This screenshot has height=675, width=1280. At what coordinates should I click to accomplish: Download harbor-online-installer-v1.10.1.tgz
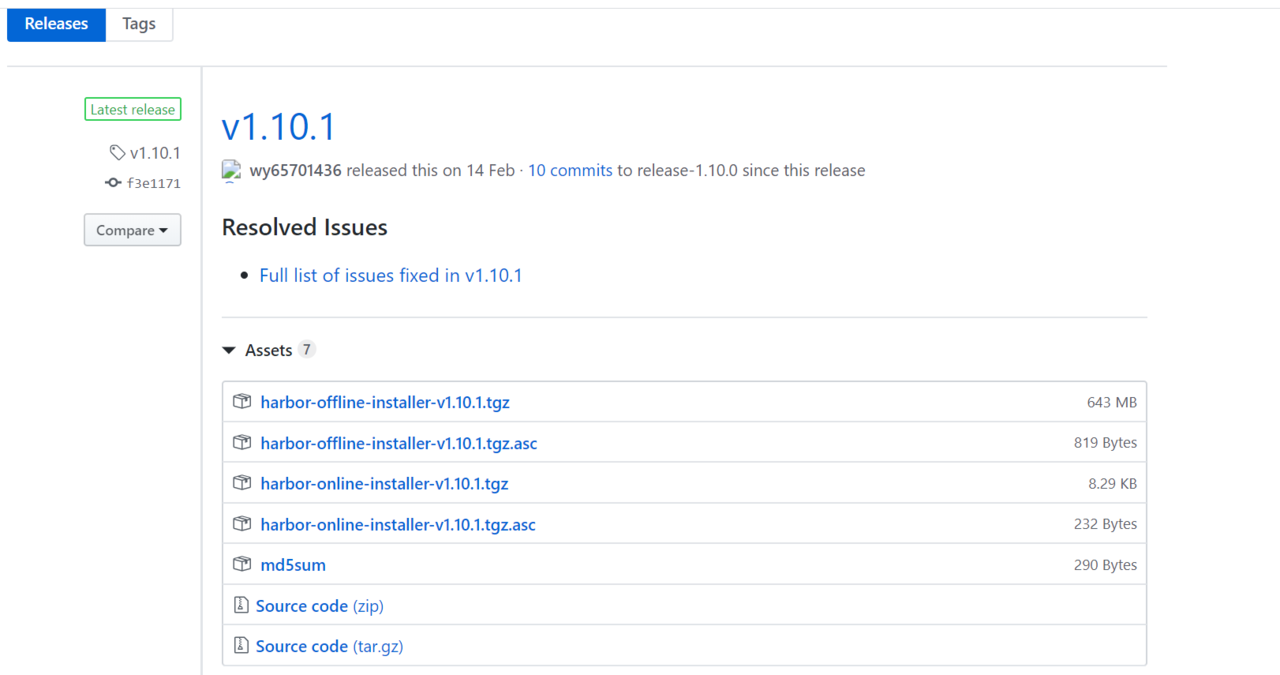click(x=384, y=483)
